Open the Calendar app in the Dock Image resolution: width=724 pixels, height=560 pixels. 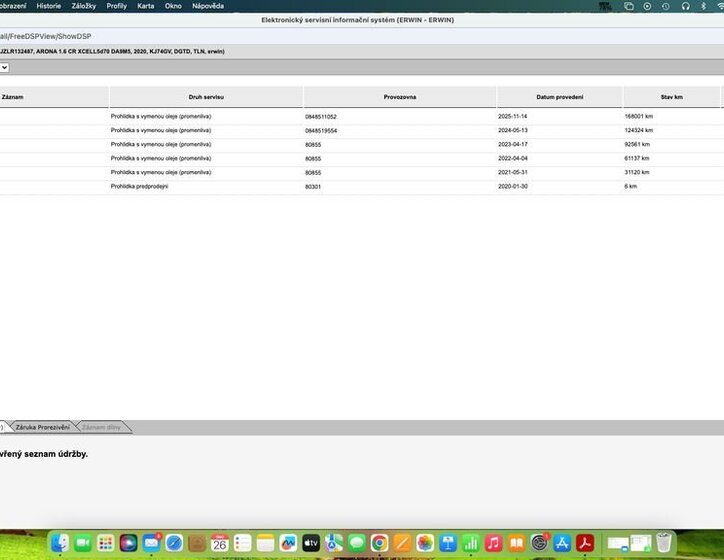[220, 542]
